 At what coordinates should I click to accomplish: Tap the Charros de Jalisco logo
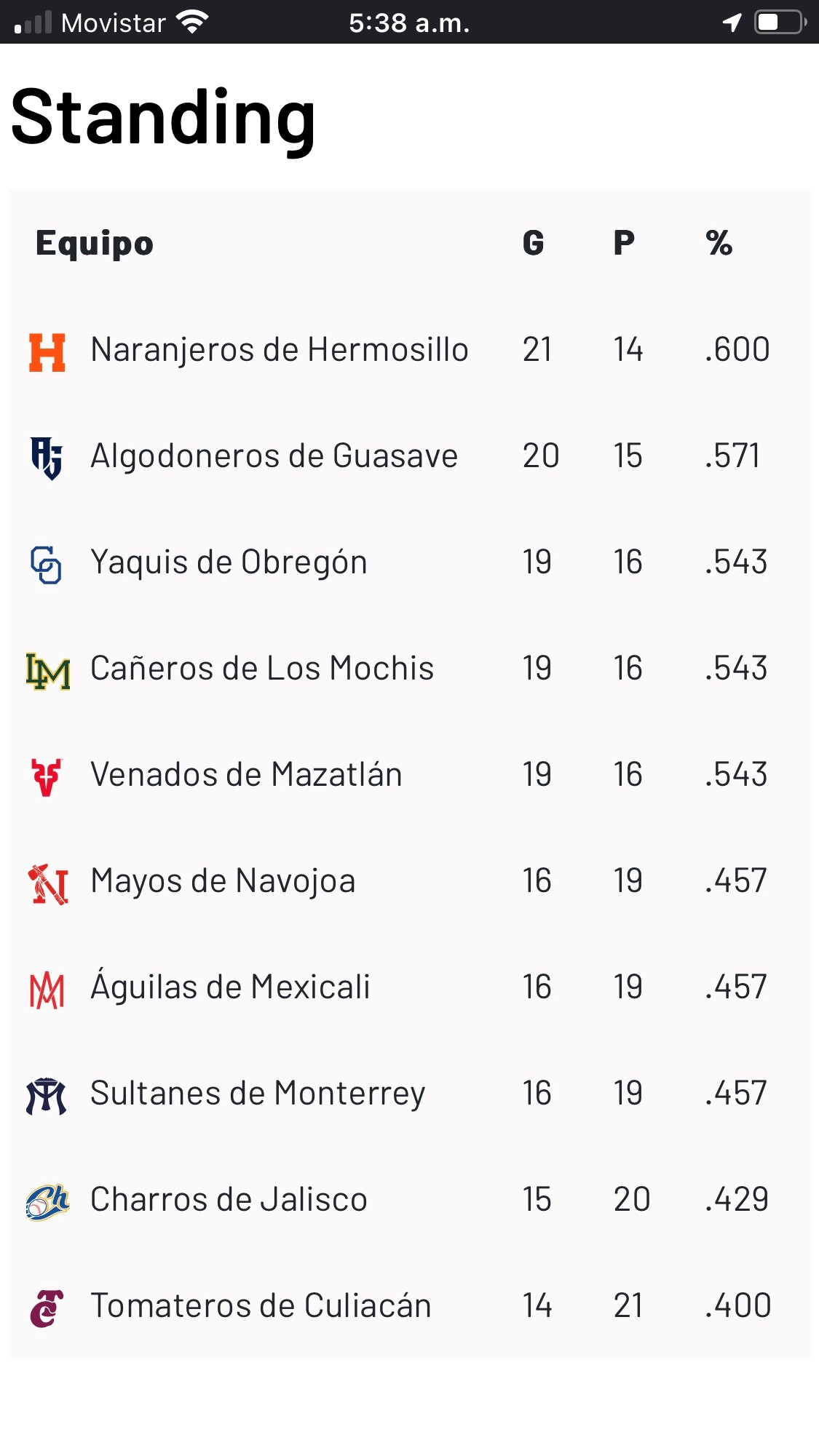pyautogui.click(x=47, y=1202)
